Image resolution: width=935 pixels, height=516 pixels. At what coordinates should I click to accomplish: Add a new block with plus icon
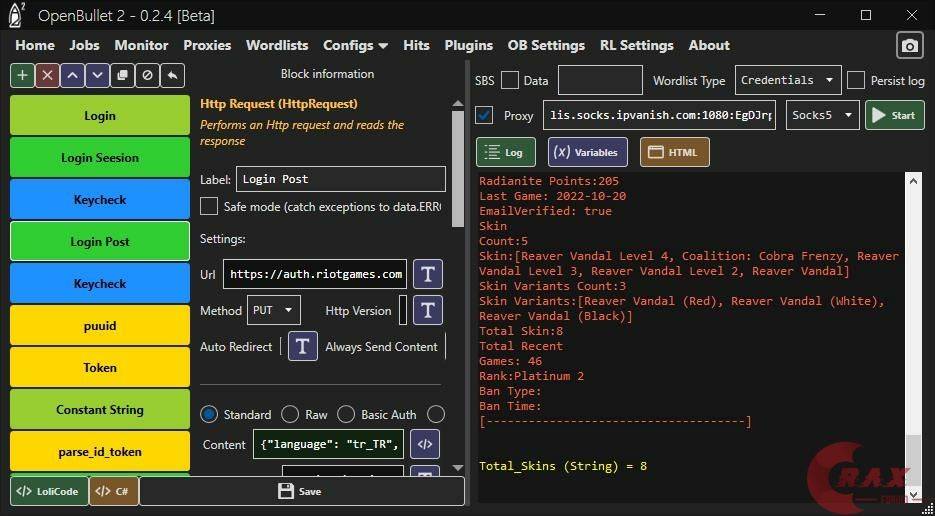(x=23, y=76)
